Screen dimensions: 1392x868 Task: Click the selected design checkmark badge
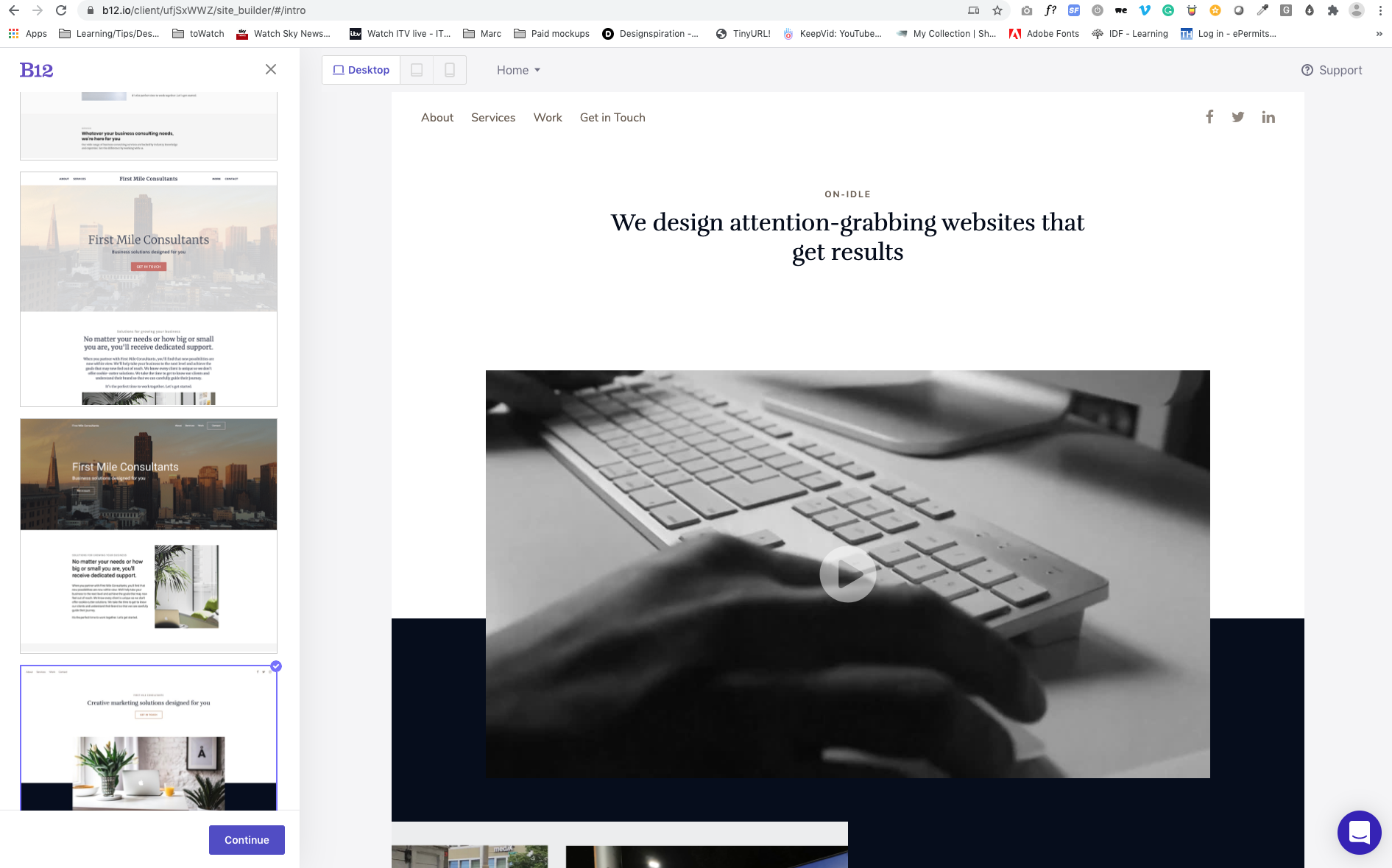276,666
